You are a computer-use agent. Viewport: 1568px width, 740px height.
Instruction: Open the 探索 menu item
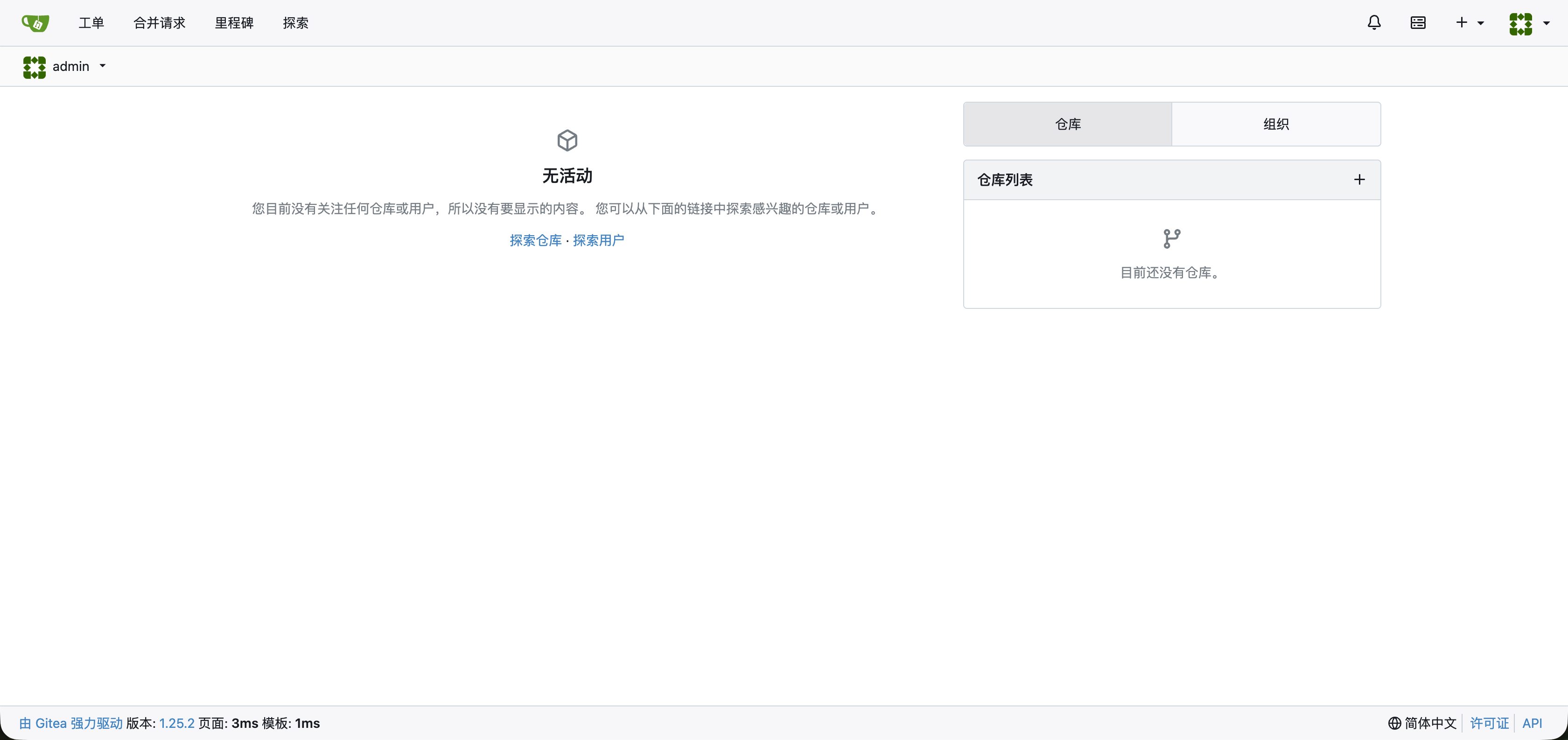(296, 22)
